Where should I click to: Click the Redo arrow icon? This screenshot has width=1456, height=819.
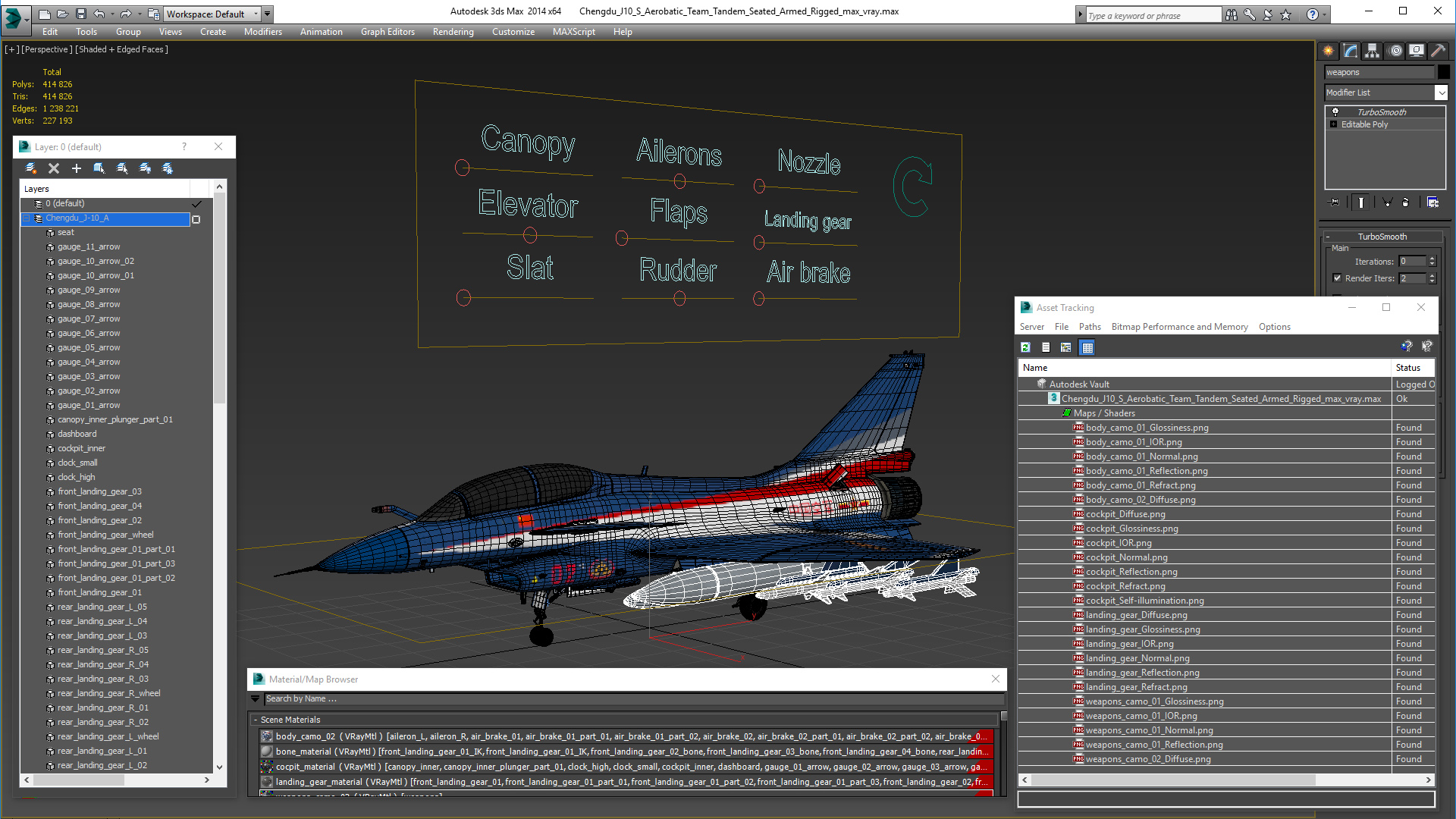click(126, 14)
